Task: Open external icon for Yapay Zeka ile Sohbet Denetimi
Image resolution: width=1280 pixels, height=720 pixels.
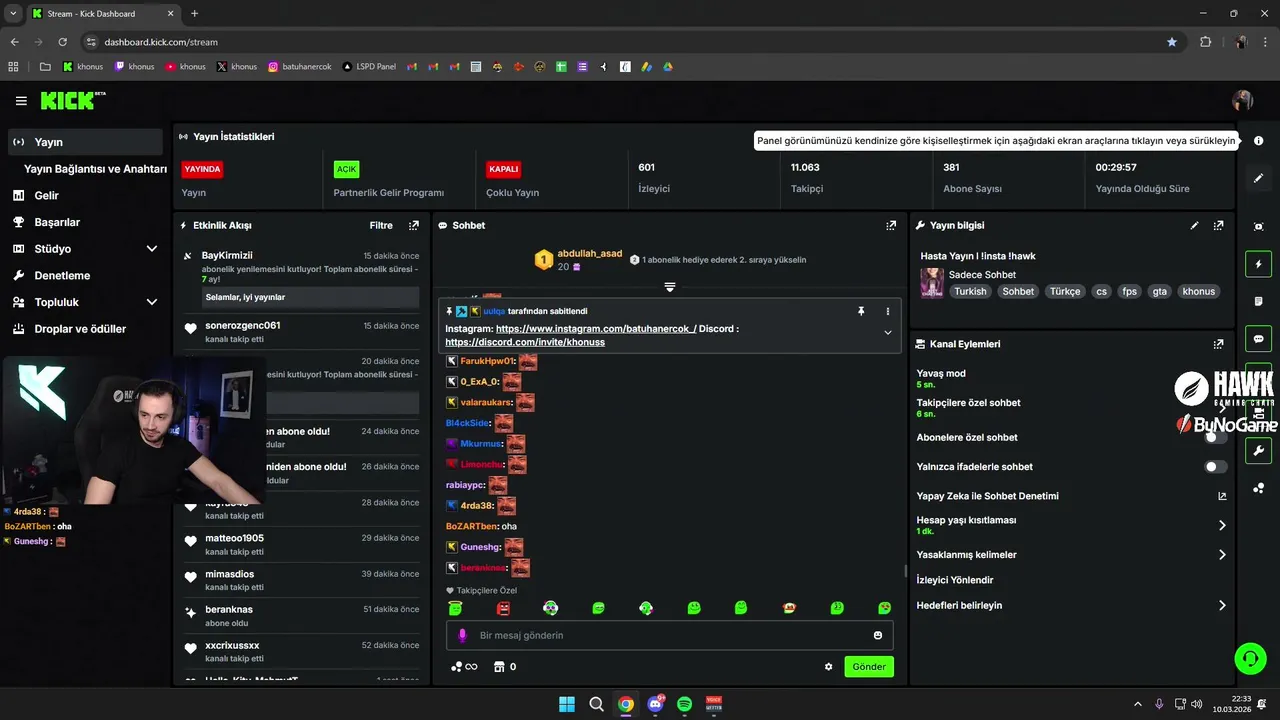Action: point(1222,496)
